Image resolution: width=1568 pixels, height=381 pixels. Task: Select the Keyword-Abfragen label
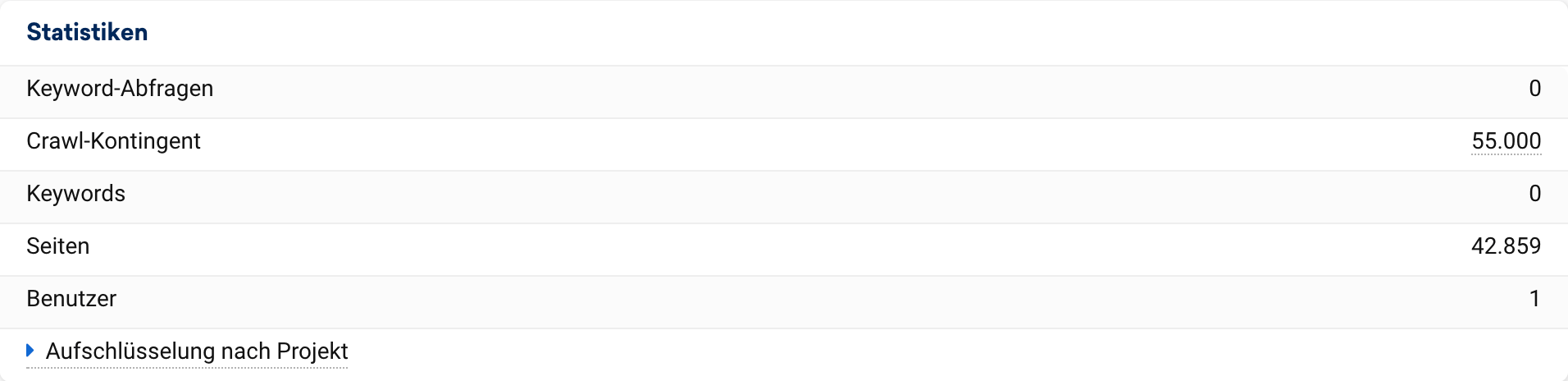tap(120, 89)
